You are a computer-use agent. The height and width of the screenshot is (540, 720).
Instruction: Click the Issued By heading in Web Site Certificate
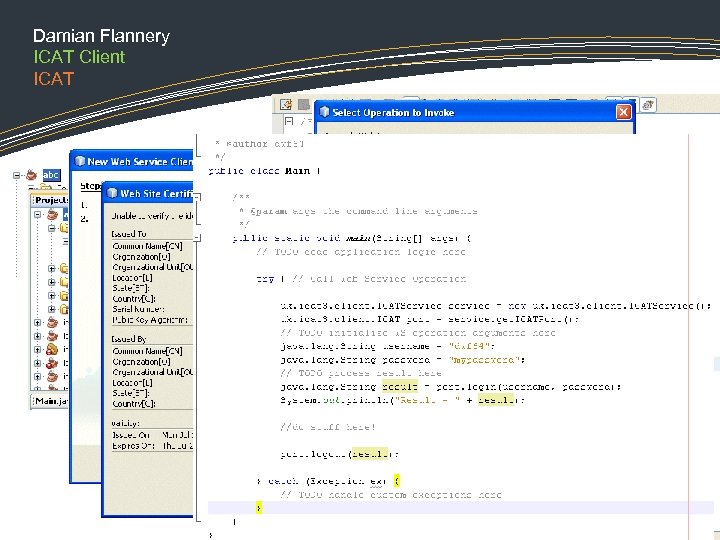click(129, 339)
